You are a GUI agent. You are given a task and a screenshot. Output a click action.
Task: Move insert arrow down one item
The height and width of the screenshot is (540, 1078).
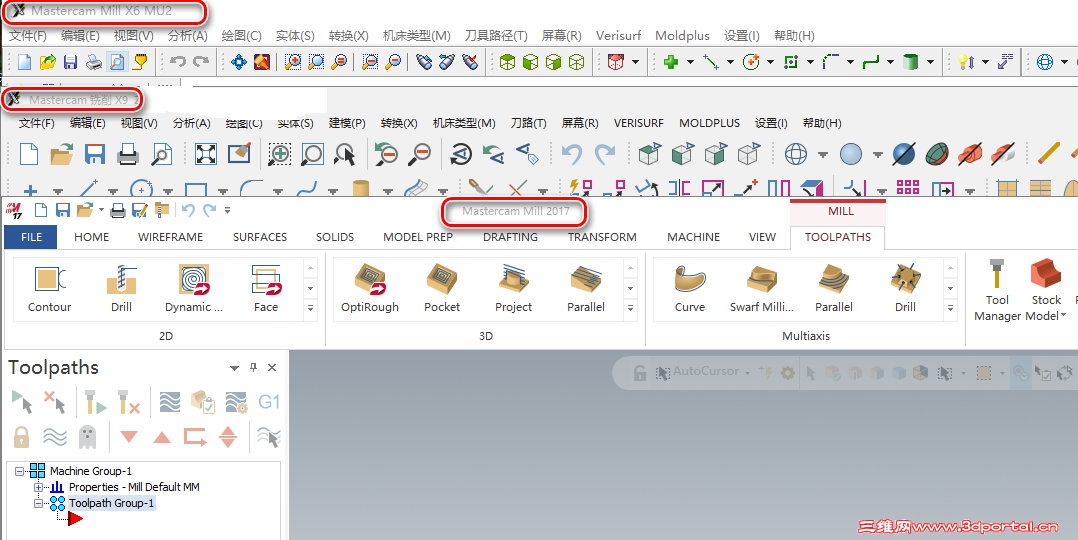tap(129, 436)
